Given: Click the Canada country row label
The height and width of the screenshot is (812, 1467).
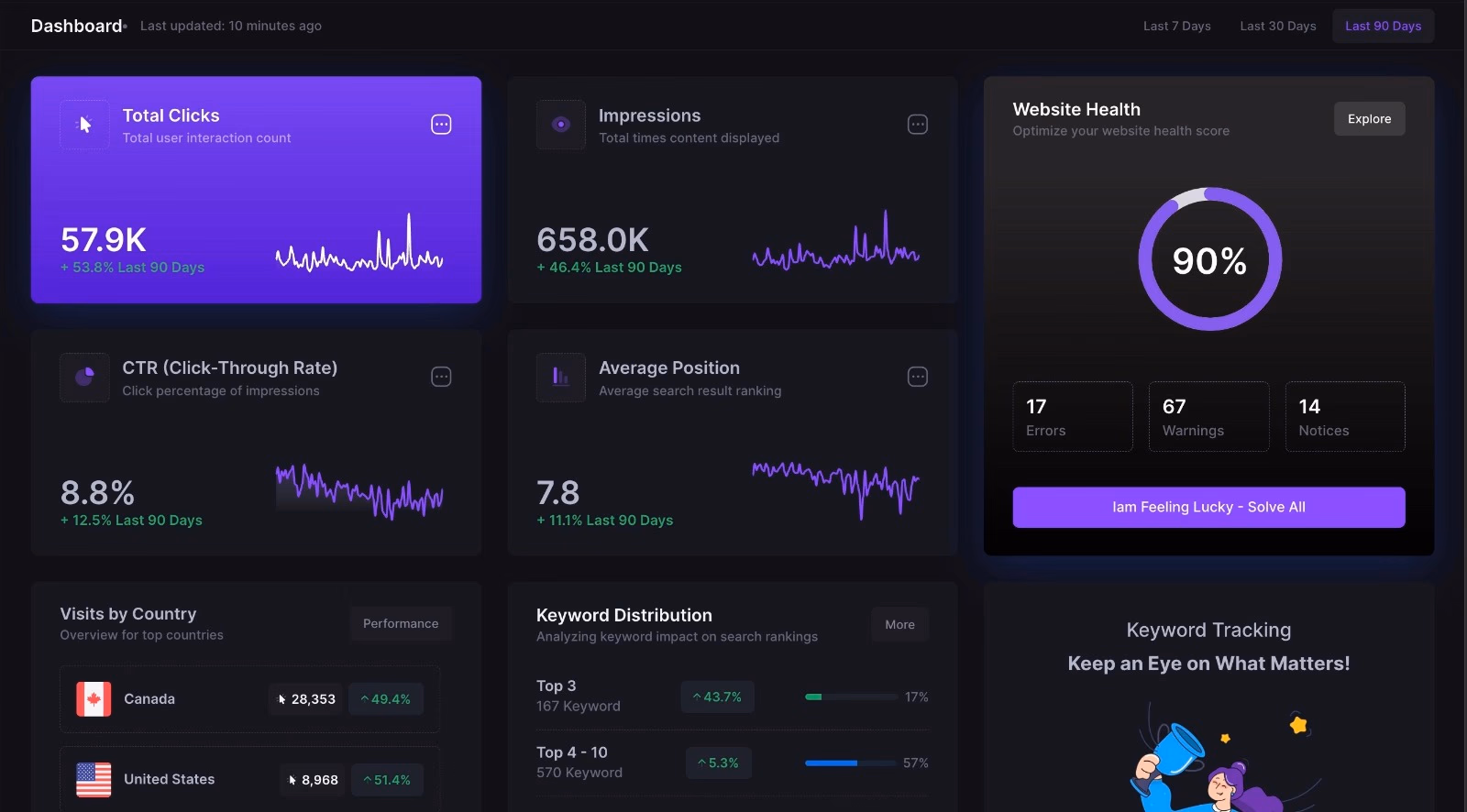Looking at the screenshot, I should coord(149,699).
